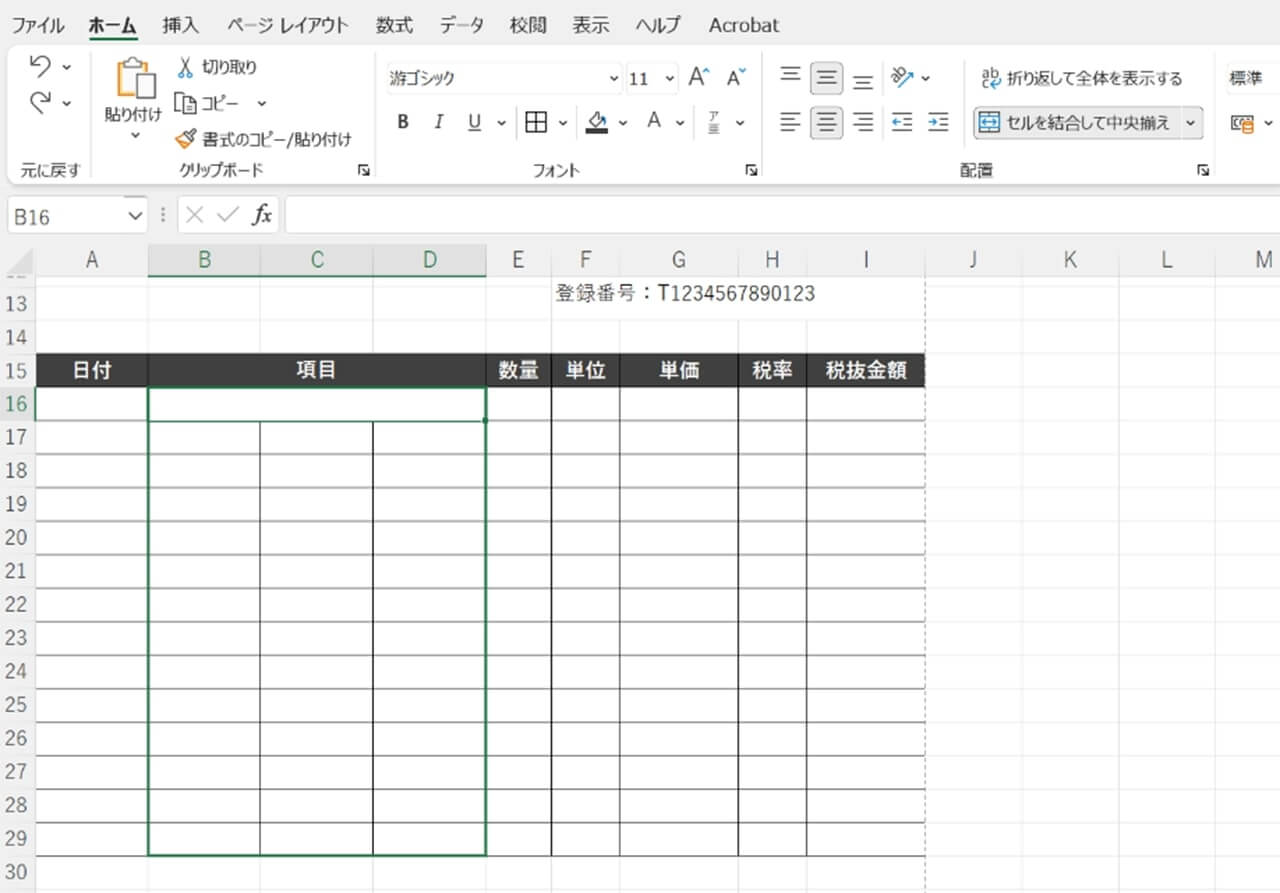Select the 項目 header cell

point(316,370)
